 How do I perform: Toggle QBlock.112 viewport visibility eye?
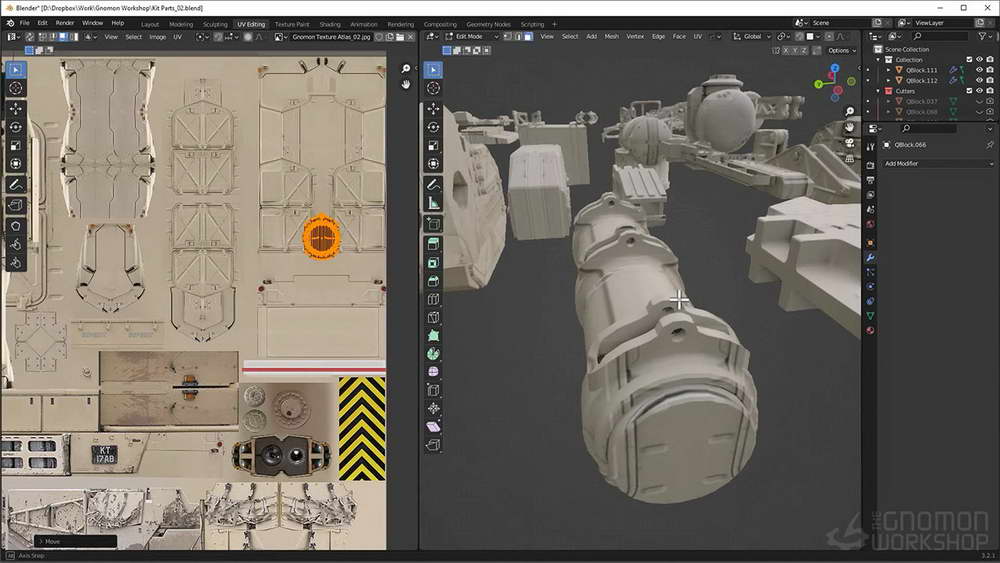tap(980, 80)
